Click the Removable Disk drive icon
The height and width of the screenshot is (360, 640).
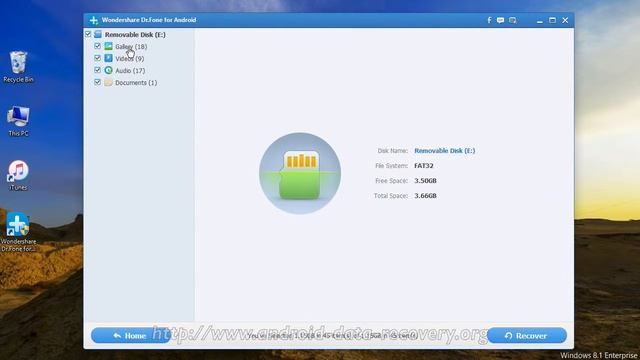click(98, 34)
